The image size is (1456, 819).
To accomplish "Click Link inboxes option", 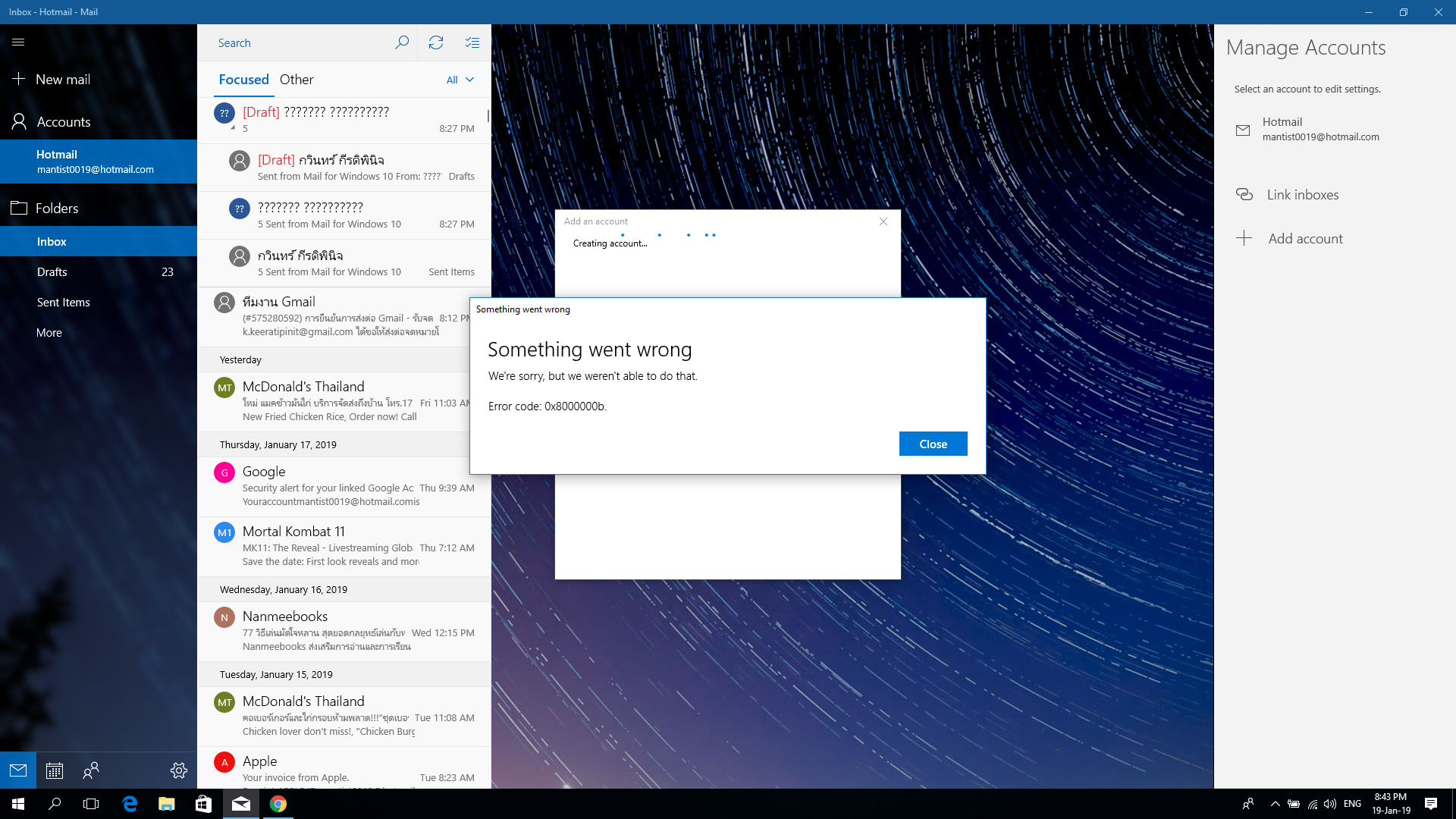I will (1303, 194).
